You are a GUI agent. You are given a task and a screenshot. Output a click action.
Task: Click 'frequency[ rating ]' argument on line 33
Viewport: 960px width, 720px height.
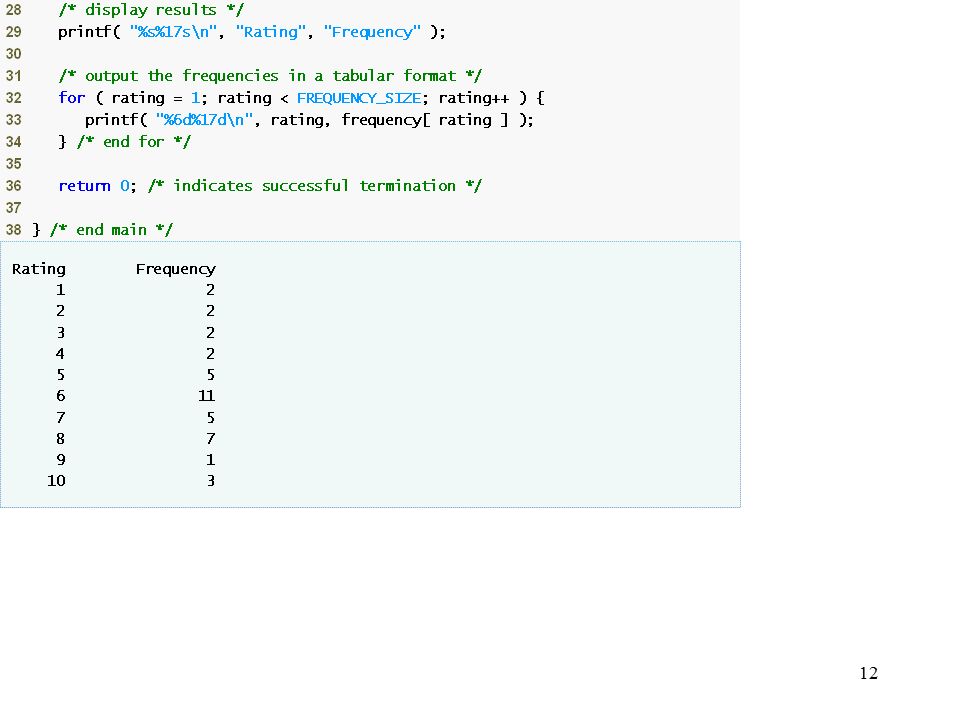(x=425, y=120)
